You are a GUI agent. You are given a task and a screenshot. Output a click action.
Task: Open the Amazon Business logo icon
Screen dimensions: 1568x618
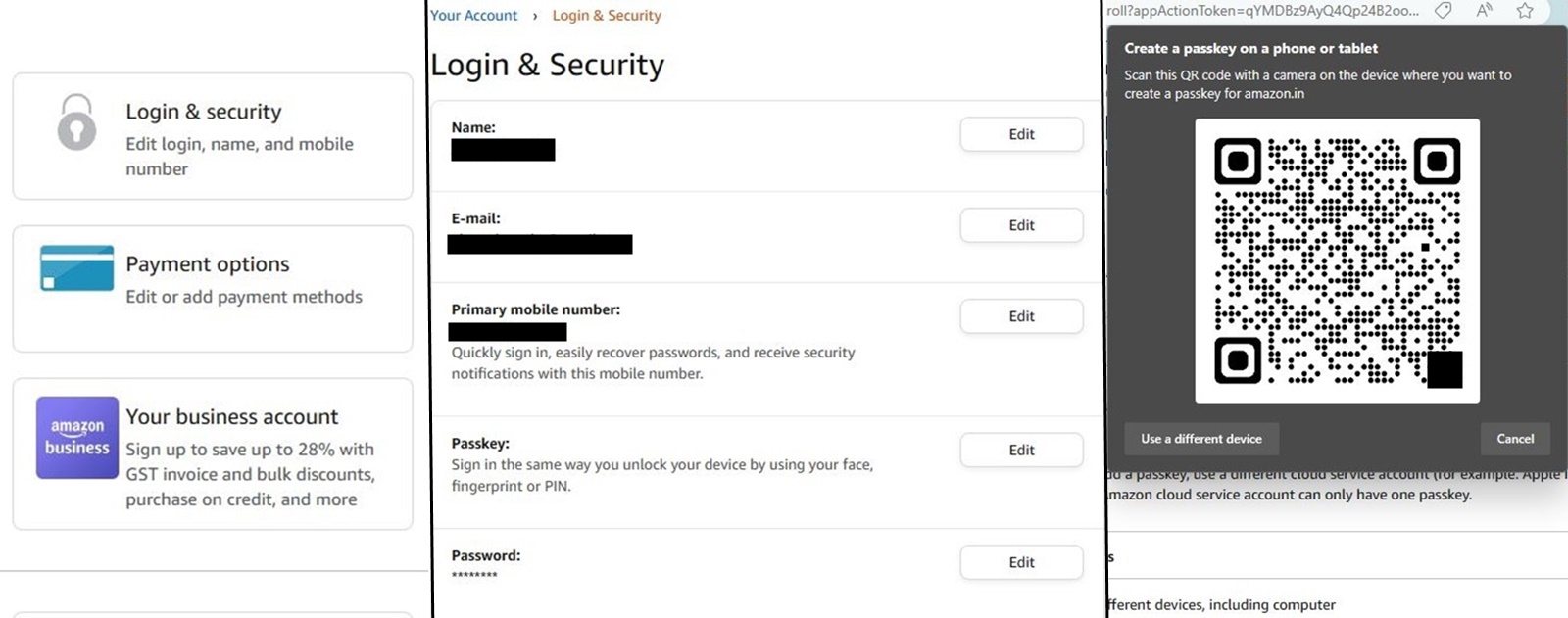75,439
